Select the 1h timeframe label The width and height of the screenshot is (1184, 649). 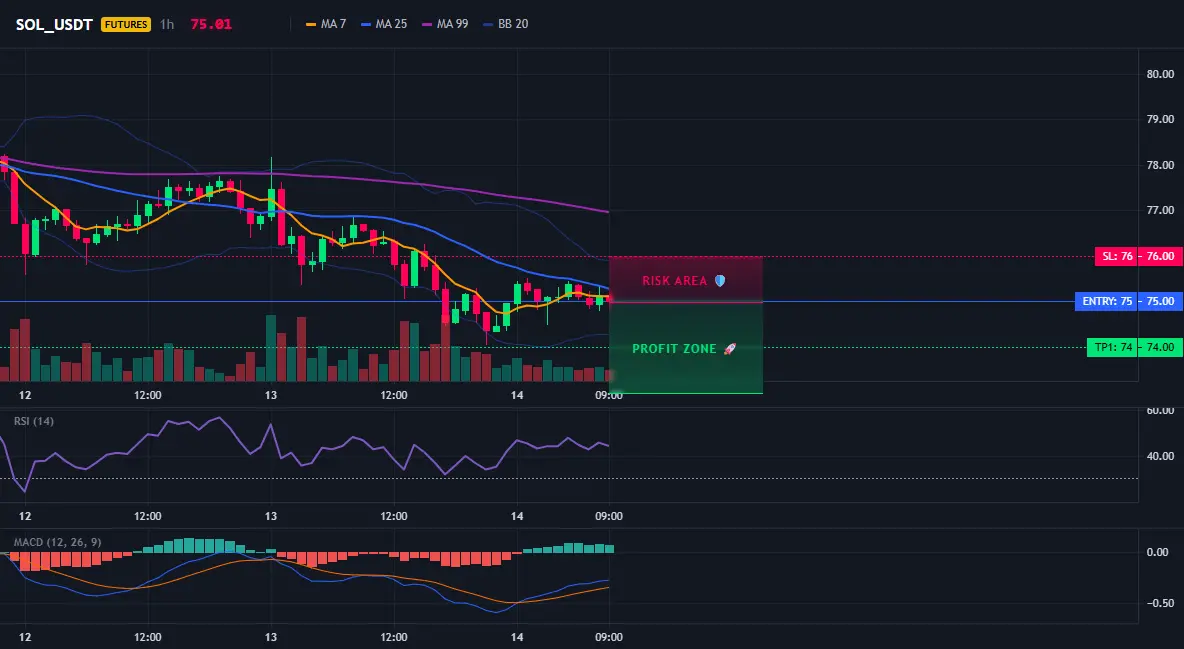pyautogui.click(x=167, y=24)
